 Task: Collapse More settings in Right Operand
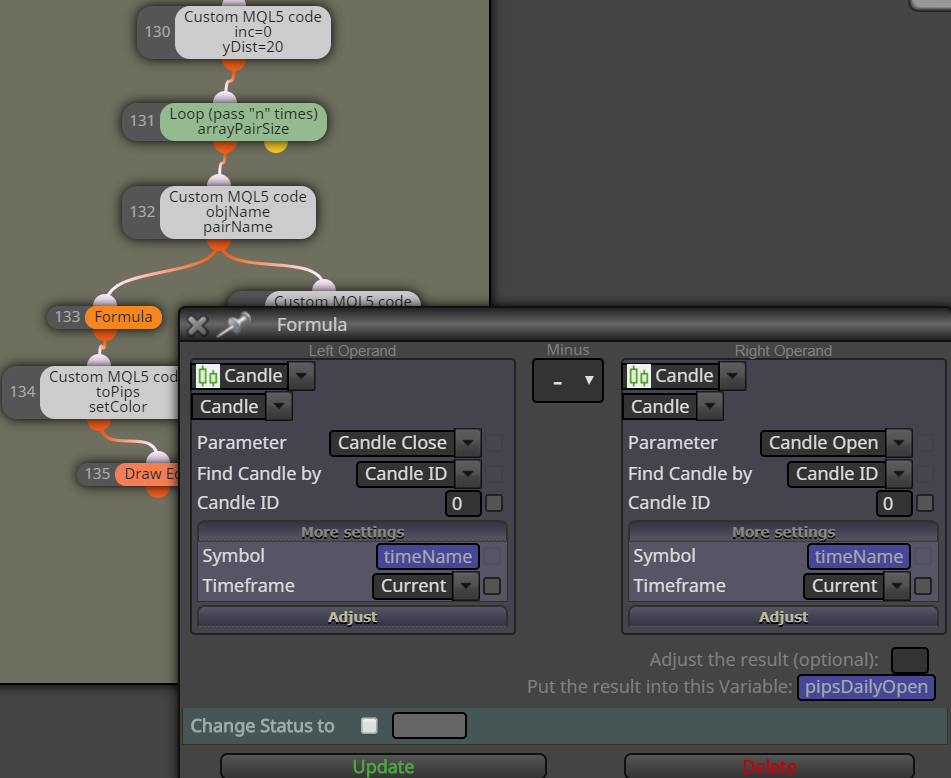coord(783,532)
